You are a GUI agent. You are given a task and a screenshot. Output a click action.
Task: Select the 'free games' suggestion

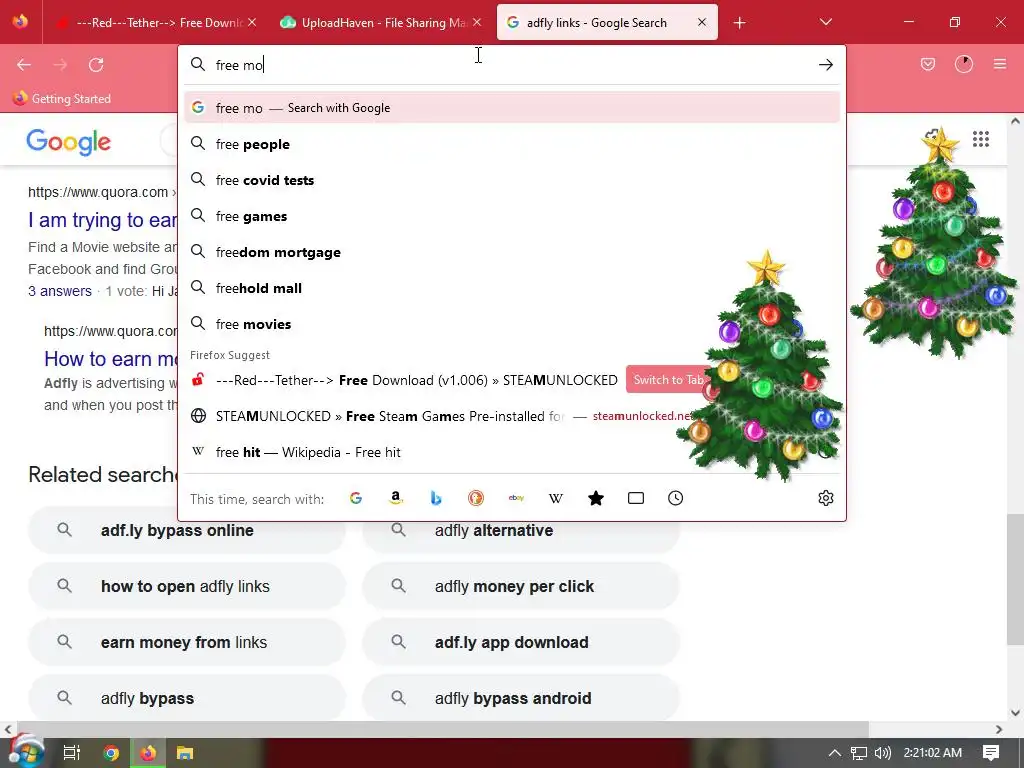point(512,216)
